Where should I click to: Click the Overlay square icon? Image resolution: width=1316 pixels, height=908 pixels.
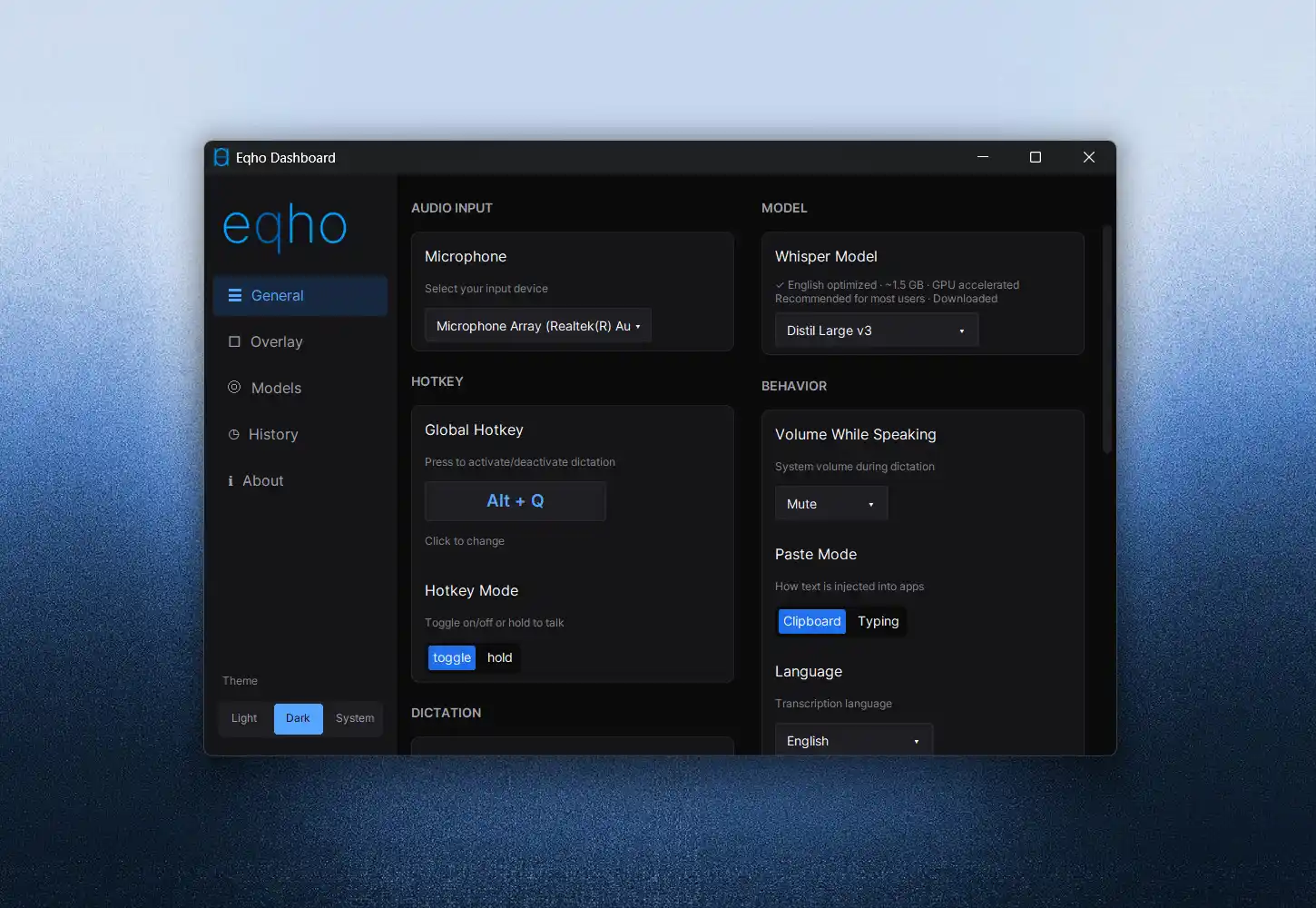pyautogui.click(x=234, y=341)
